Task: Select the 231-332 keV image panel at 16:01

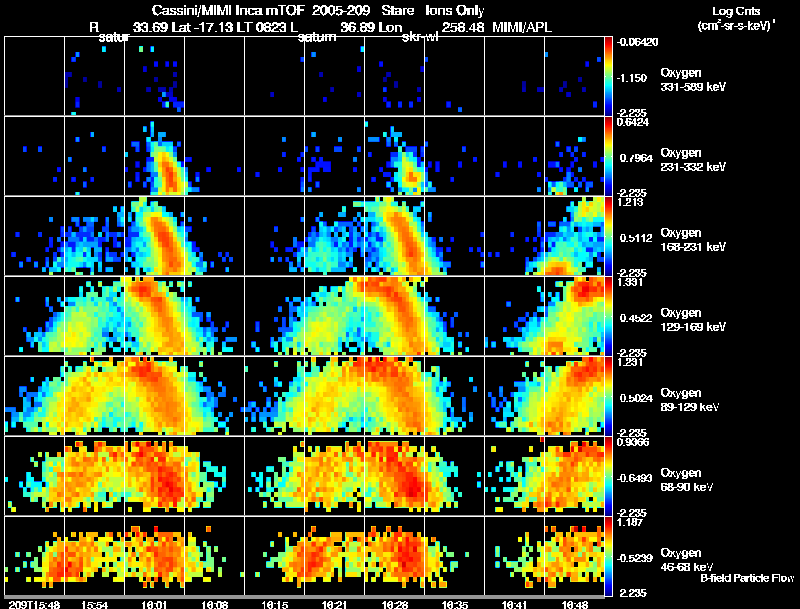Action: pyautogui.click(x=155, y=156)
